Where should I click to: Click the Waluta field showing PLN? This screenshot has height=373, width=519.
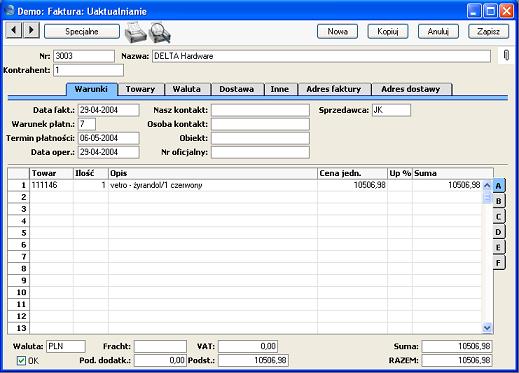[x=66, y=346]
